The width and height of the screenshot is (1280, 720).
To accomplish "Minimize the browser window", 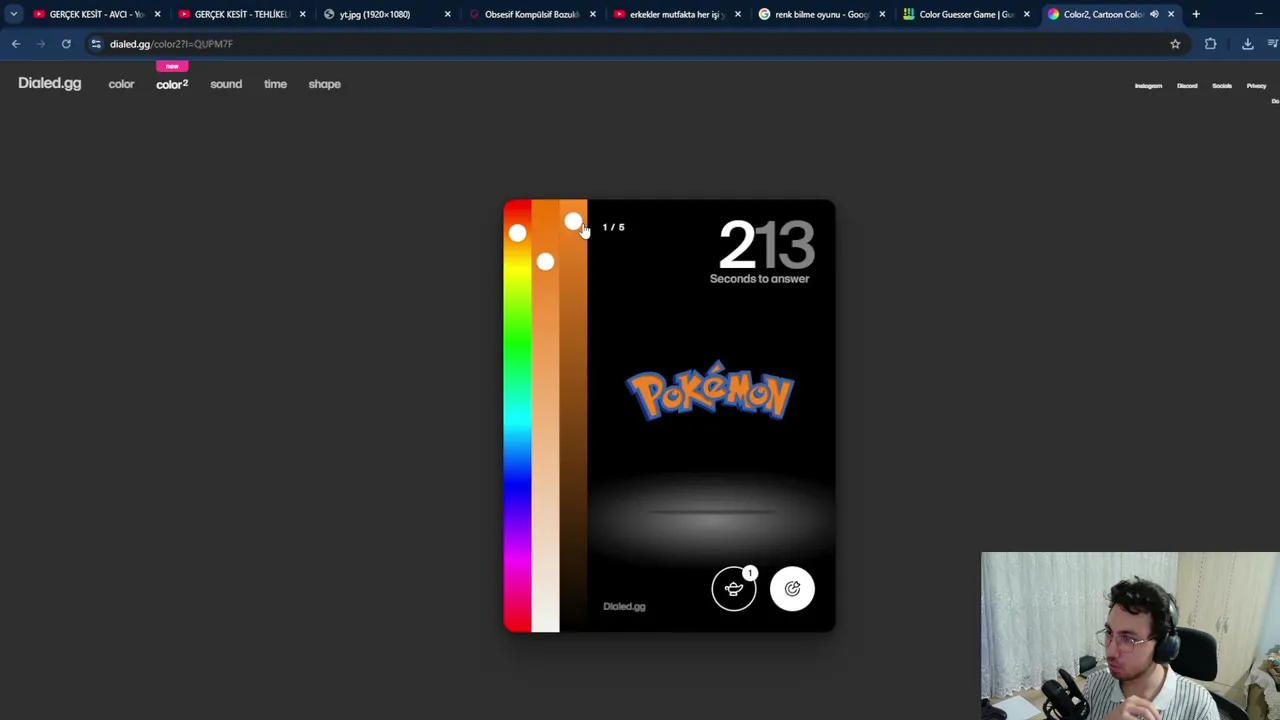I will [x=1258, y=14].
